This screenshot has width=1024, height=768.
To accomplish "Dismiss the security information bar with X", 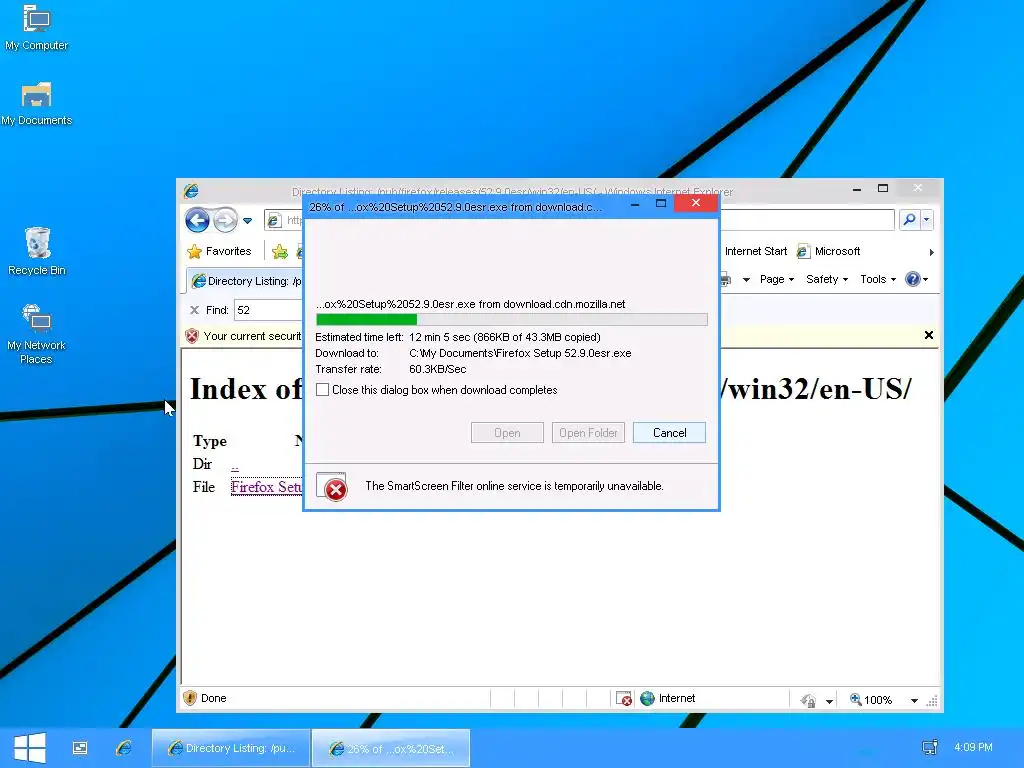I will pos(929,336).
